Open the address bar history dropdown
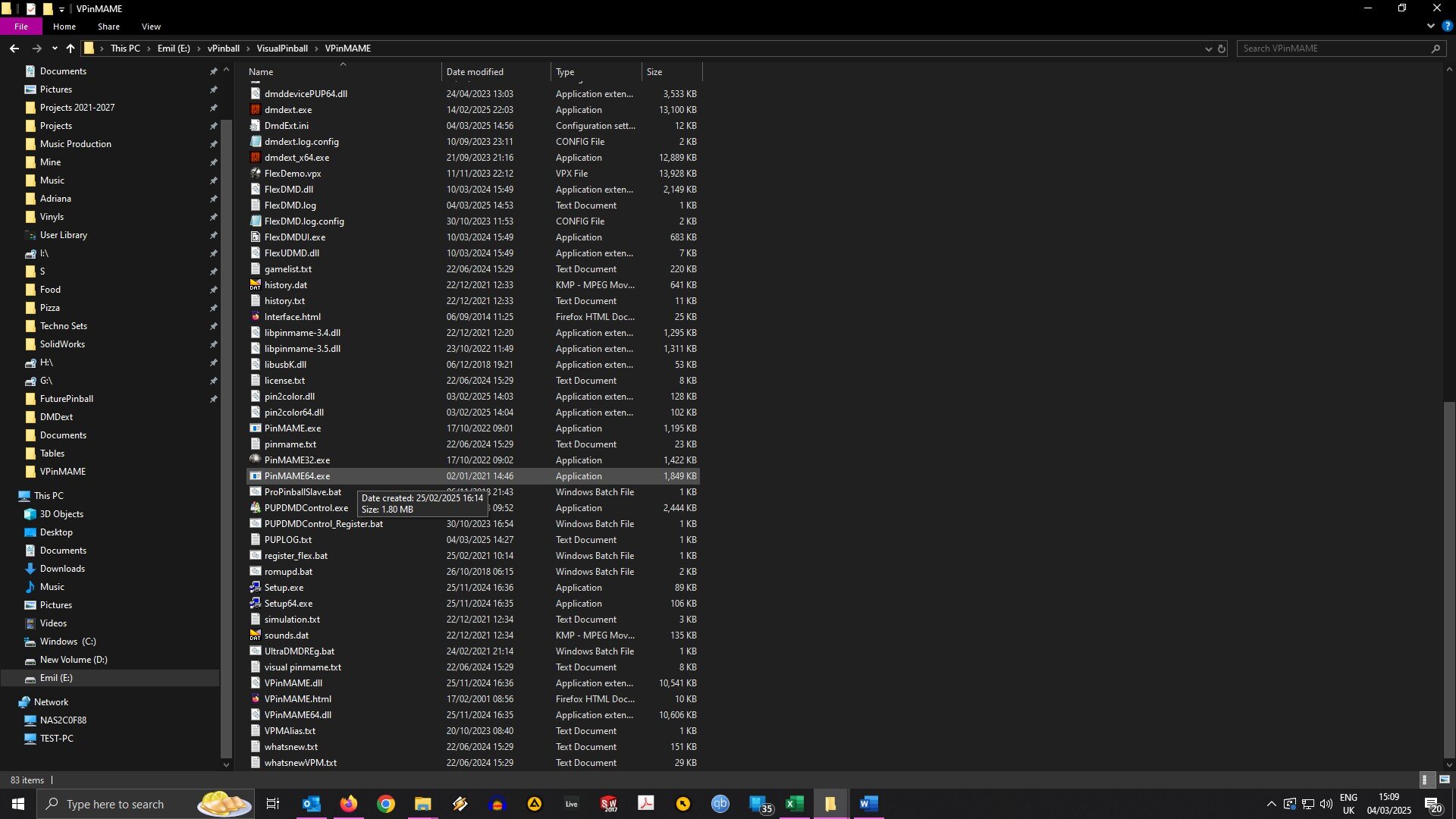The height and width of the screenshot is (819, 1456). point(1208,49)
